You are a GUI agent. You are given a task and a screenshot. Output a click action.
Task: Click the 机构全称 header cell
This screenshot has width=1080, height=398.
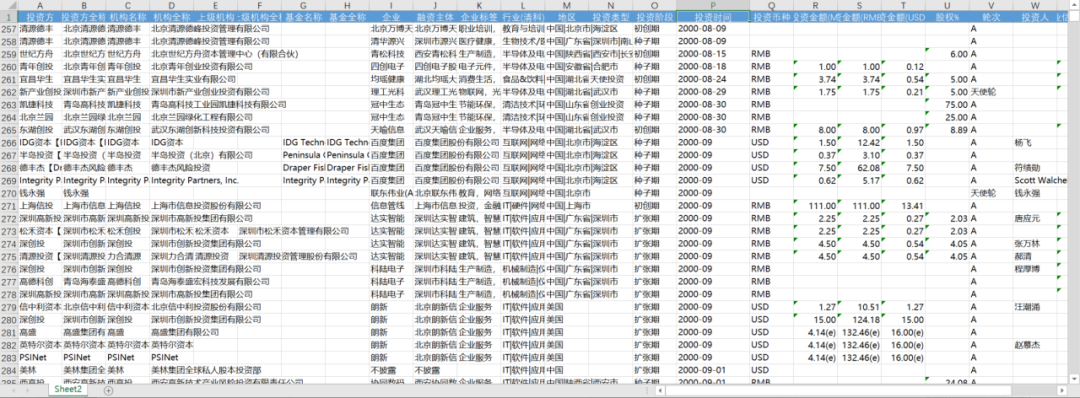pos(172,17)
